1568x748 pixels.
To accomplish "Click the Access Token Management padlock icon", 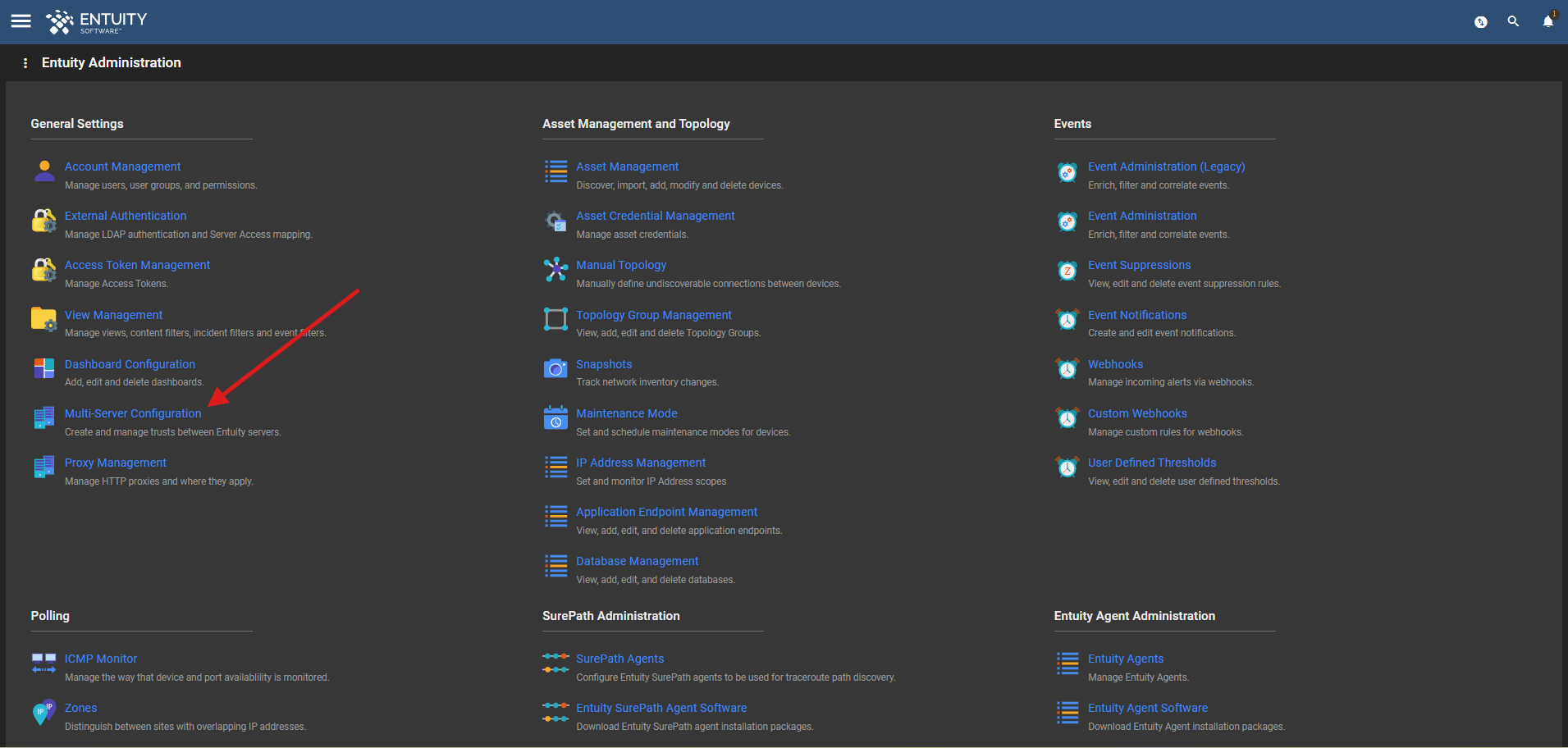I will [44, 270].
